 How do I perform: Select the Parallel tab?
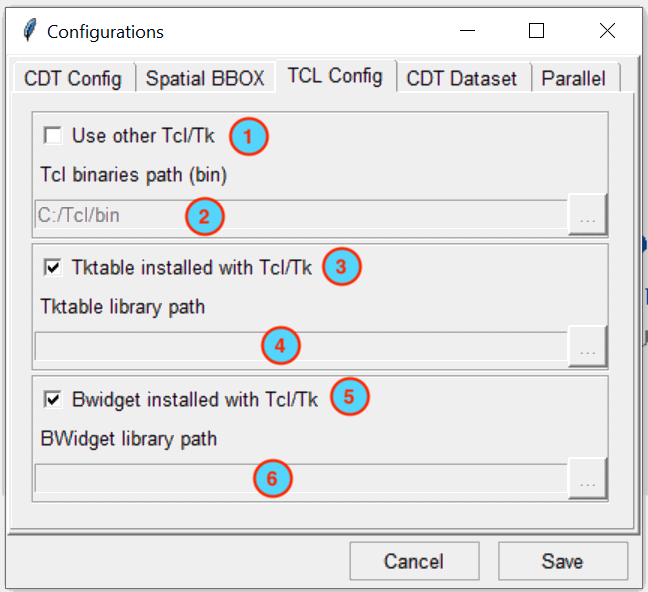pos(574,78)
